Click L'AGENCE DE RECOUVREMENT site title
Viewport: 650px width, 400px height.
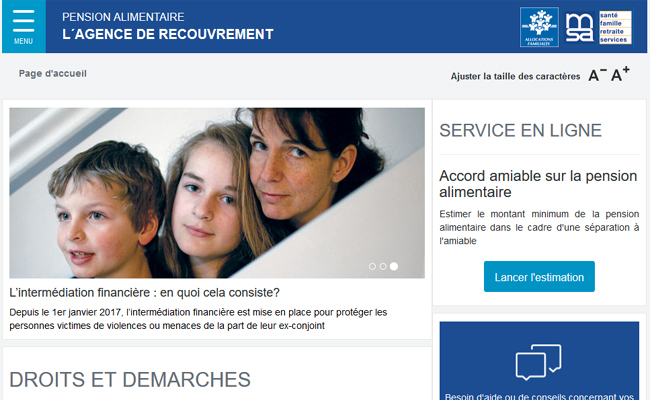168,34
